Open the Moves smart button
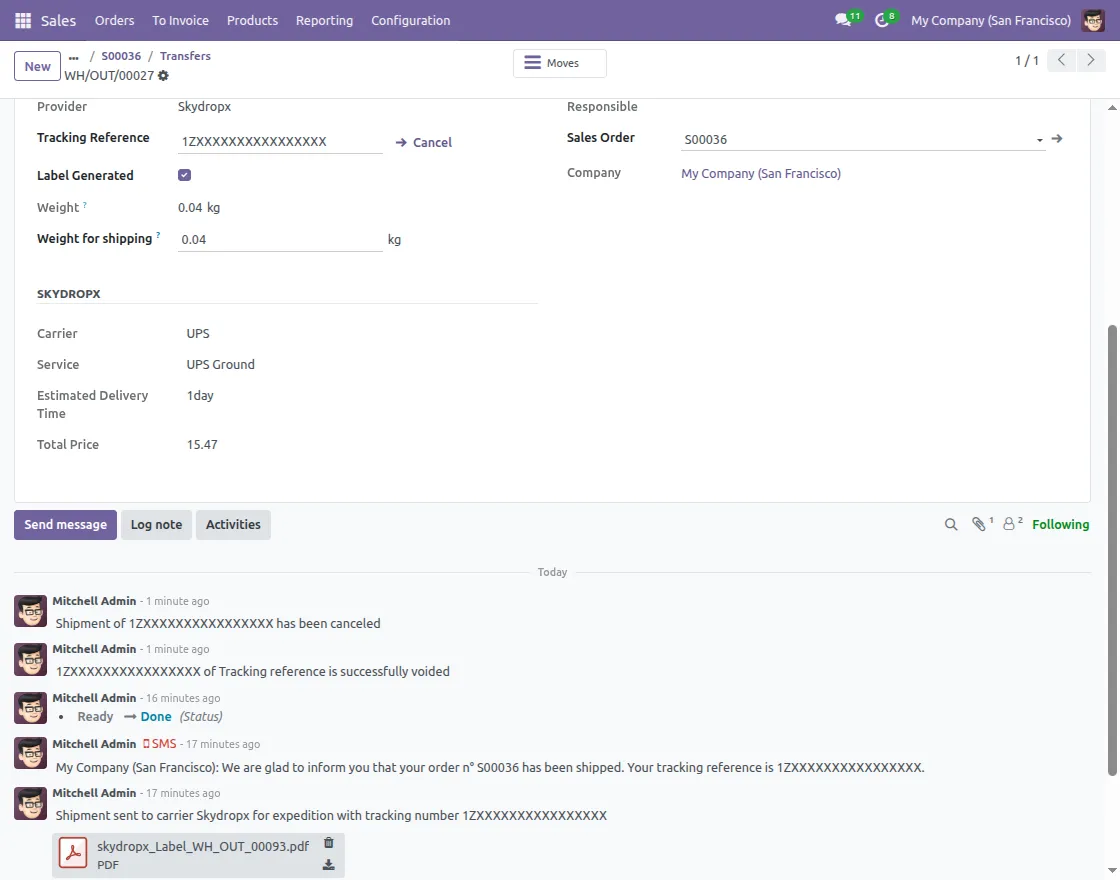 point(559,62)
